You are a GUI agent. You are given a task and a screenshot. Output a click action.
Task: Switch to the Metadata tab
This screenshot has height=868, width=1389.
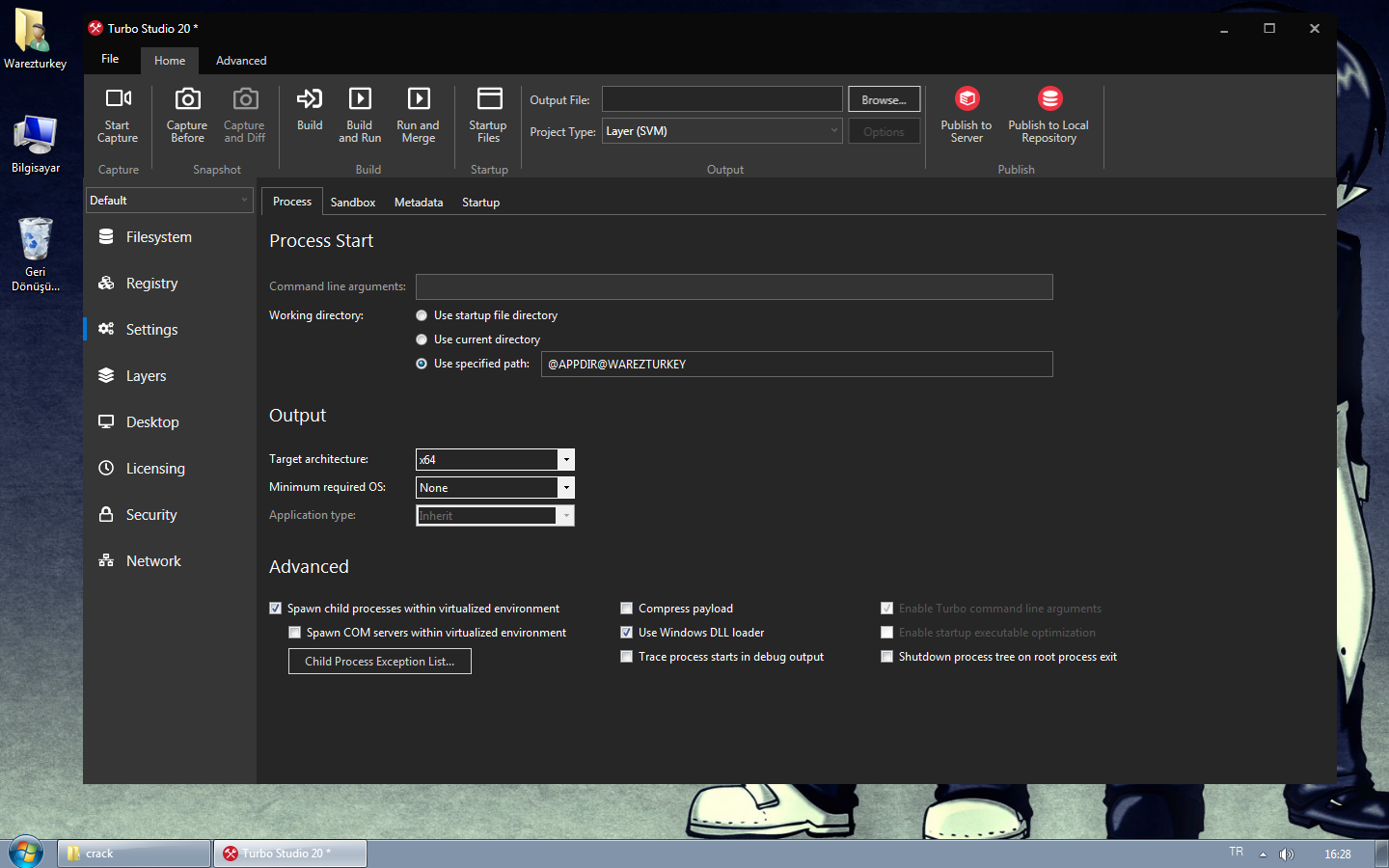[x=419, y=203]
